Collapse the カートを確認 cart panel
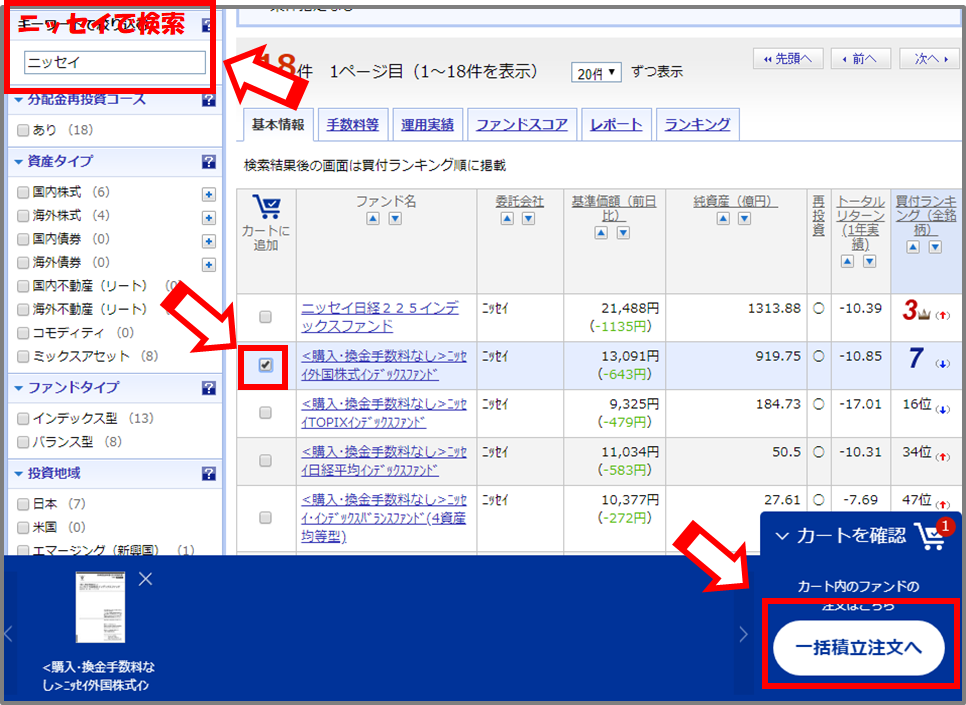 (840, 536)
